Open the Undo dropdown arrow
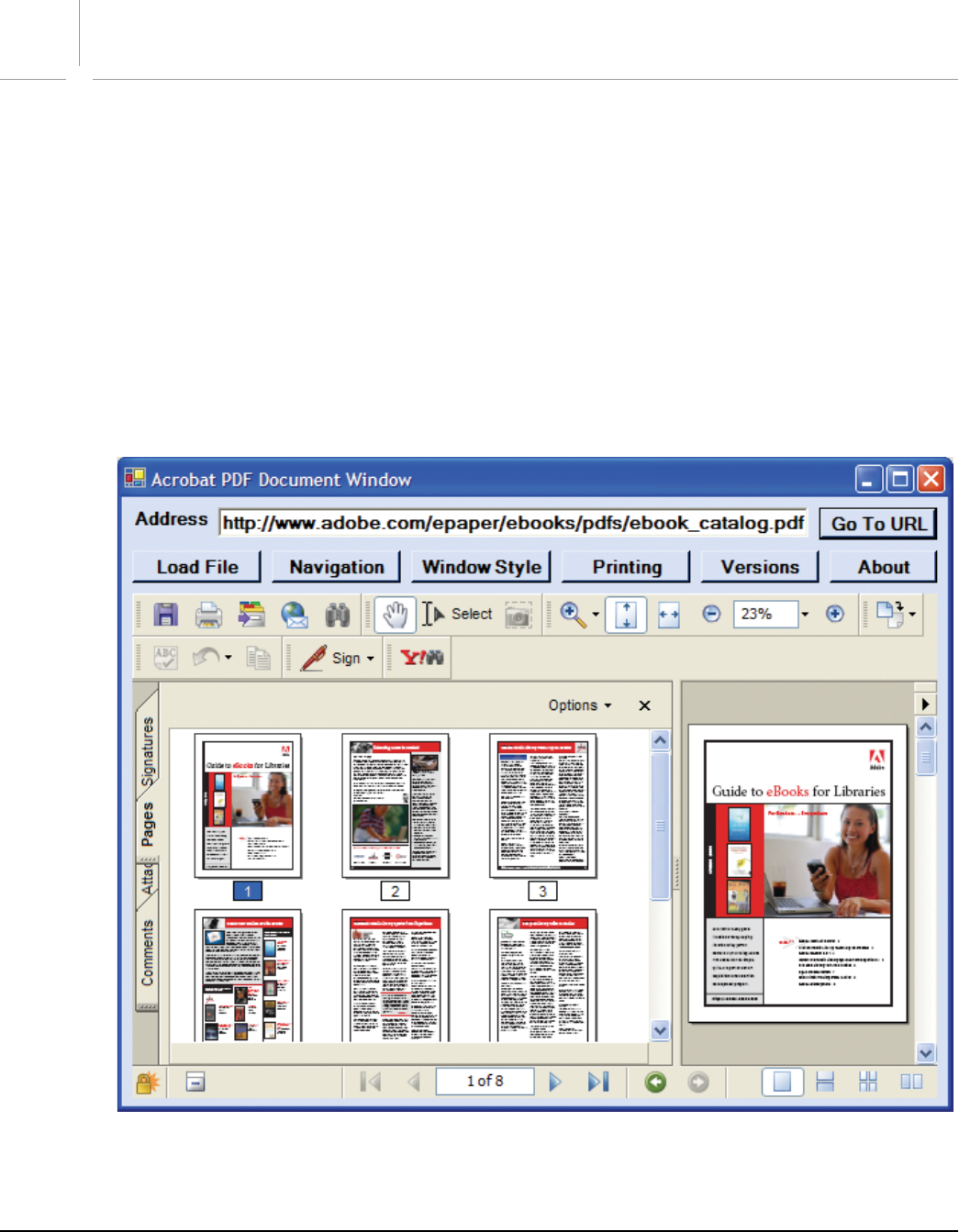The width and height of the screenshot is (959, 1232). pos(228,658)
